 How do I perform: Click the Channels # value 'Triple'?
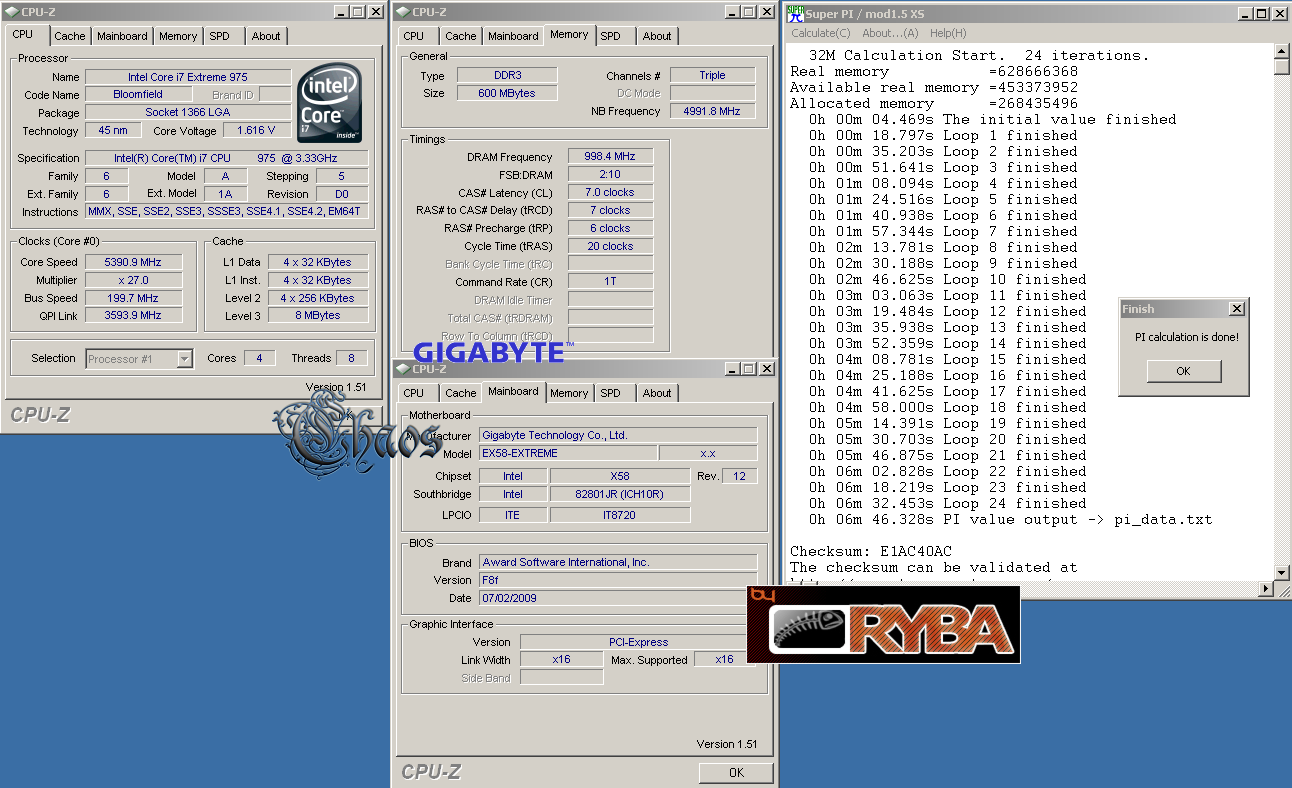click(712, 75)
